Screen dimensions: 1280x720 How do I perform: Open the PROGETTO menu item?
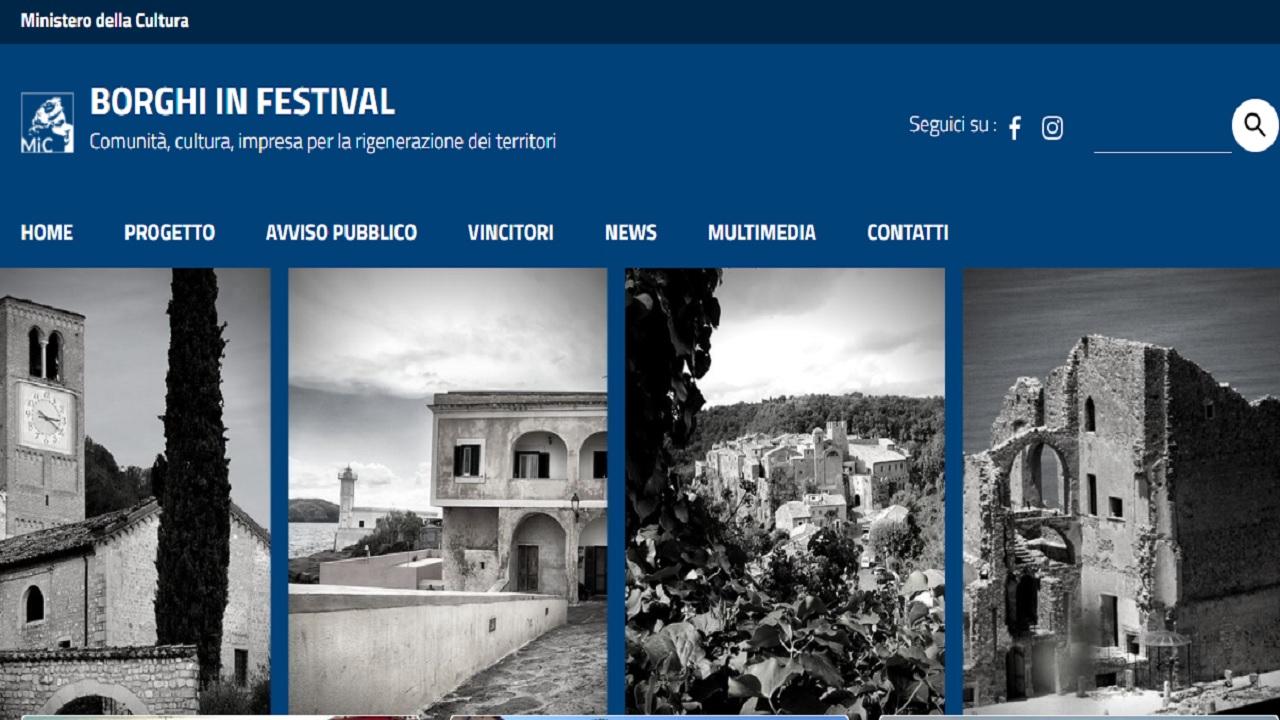pyautogui.click(x=169, y=233)
